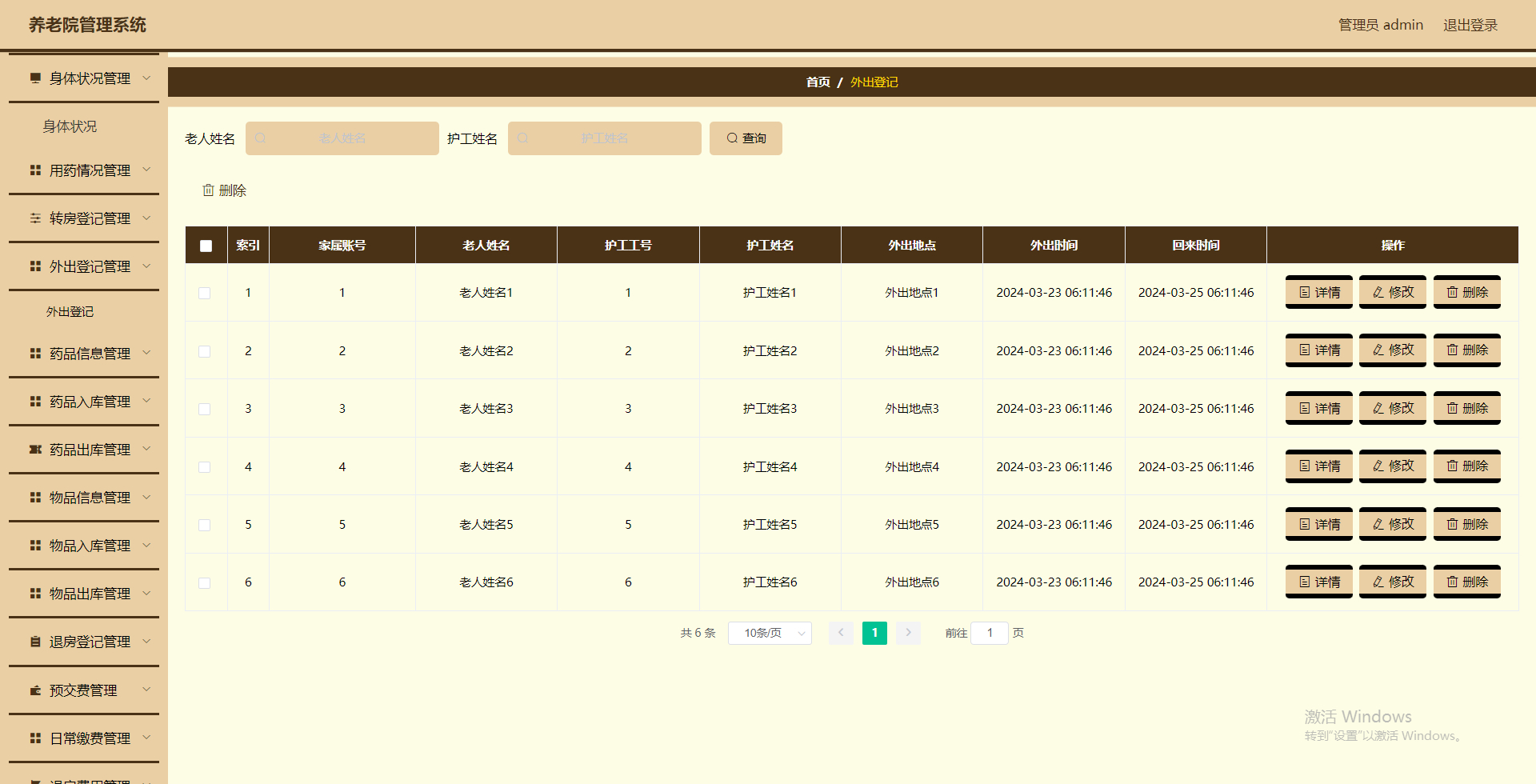Open details for 老人姓名2 row
The width and height of the screenshot is (1536, 784).
1318,350
